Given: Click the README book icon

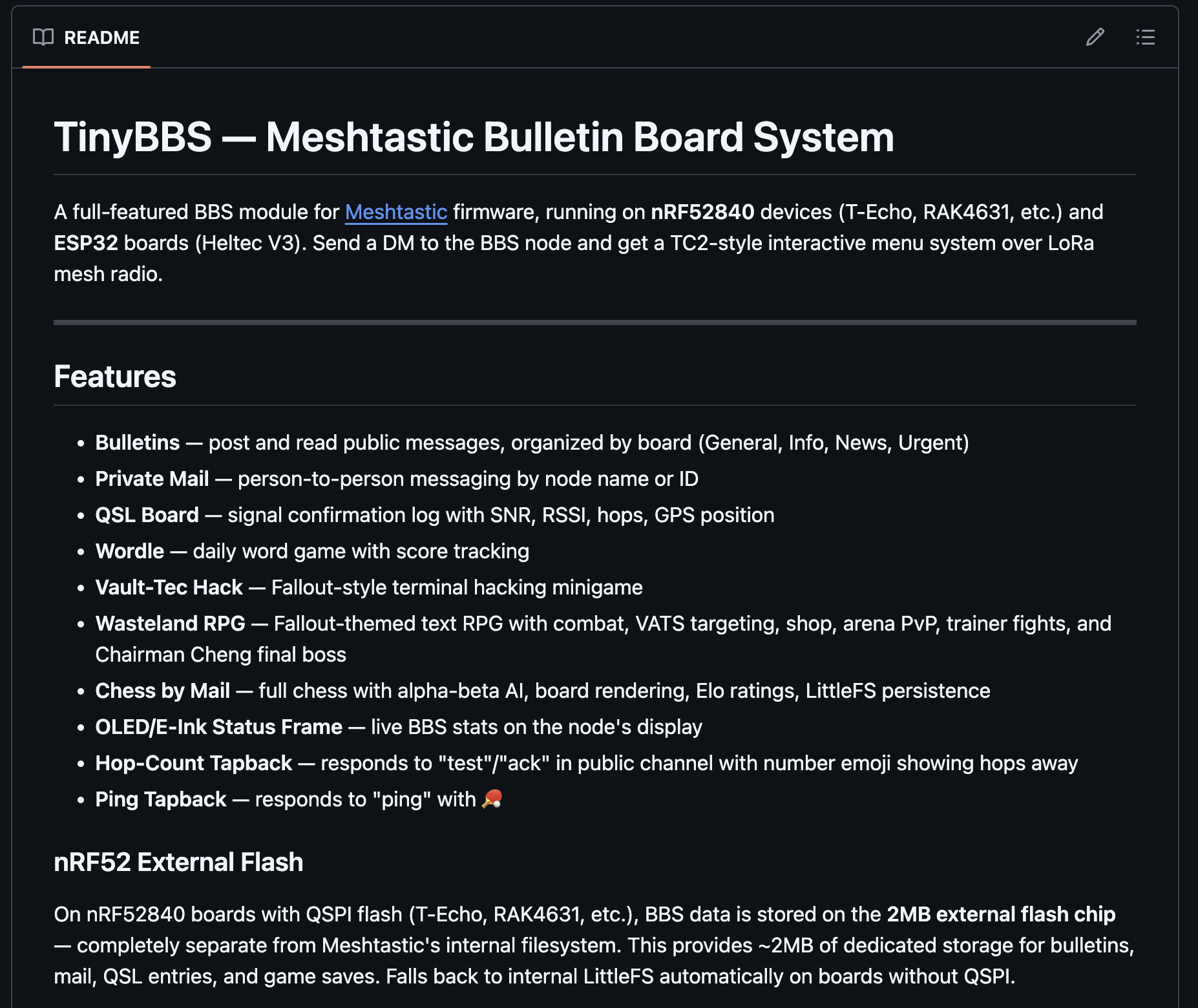Looking at the screenshot, I should tap(43, 37).
